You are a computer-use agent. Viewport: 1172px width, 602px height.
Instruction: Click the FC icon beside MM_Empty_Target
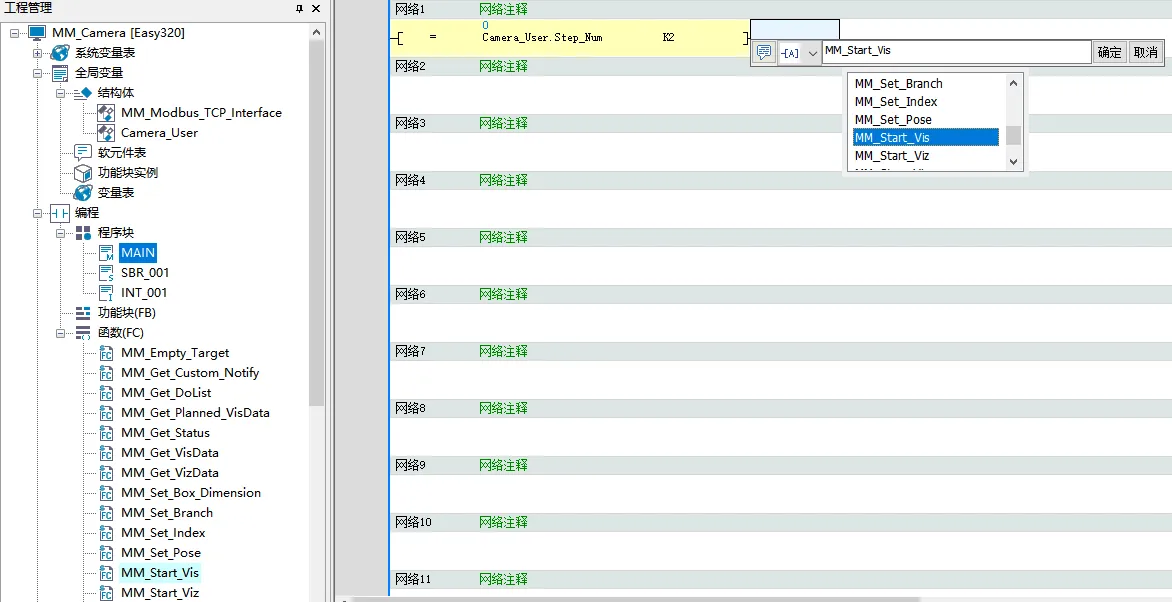click(106, 353)
